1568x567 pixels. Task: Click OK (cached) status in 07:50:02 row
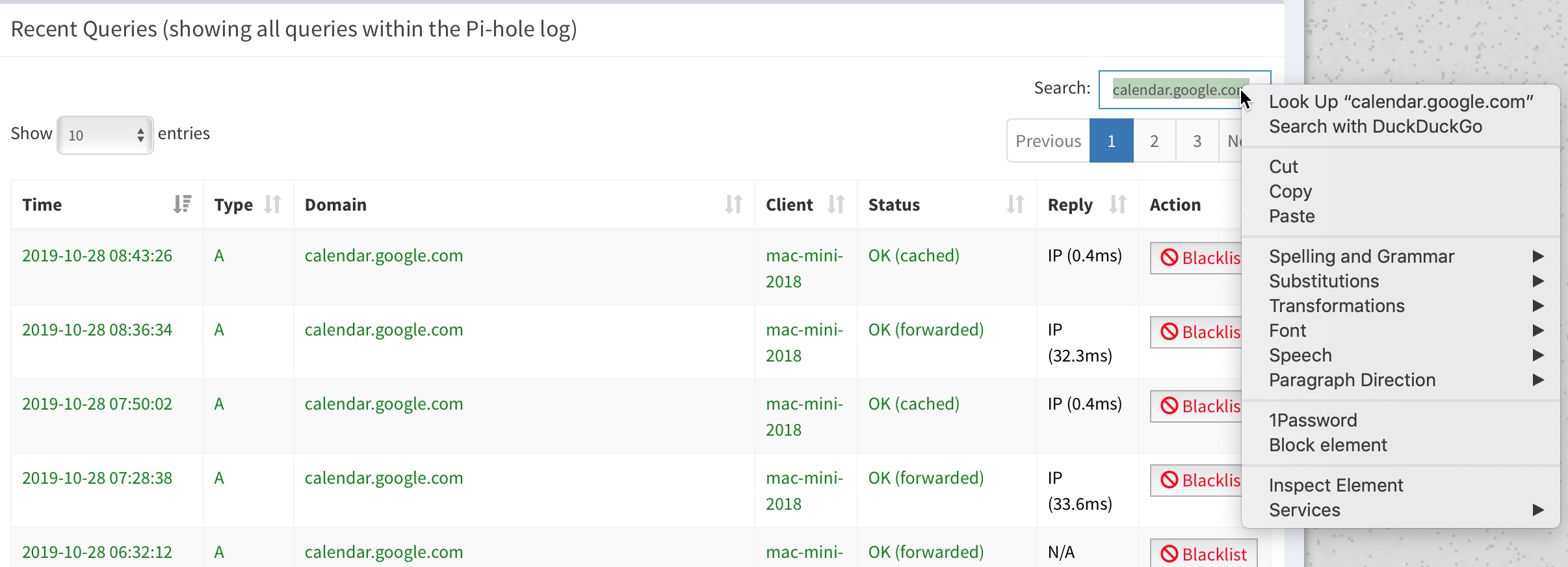click(x=914, y=404)
